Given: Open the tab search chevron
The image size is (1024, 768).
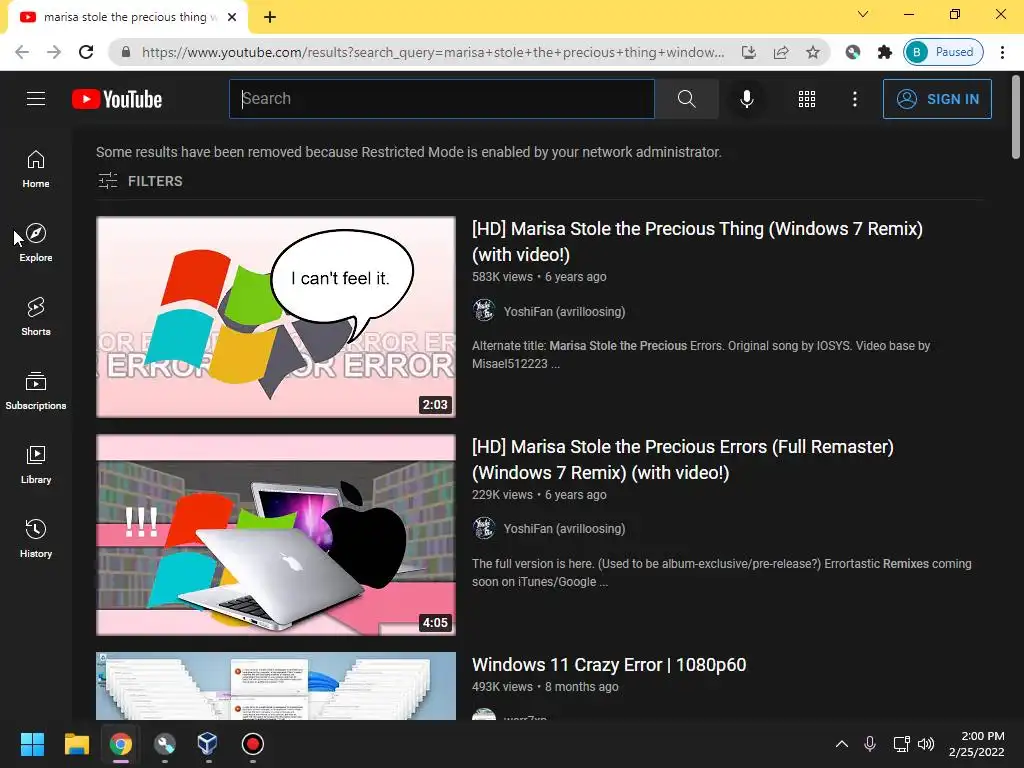Looking at the screenshot, I should pos(863,14).
